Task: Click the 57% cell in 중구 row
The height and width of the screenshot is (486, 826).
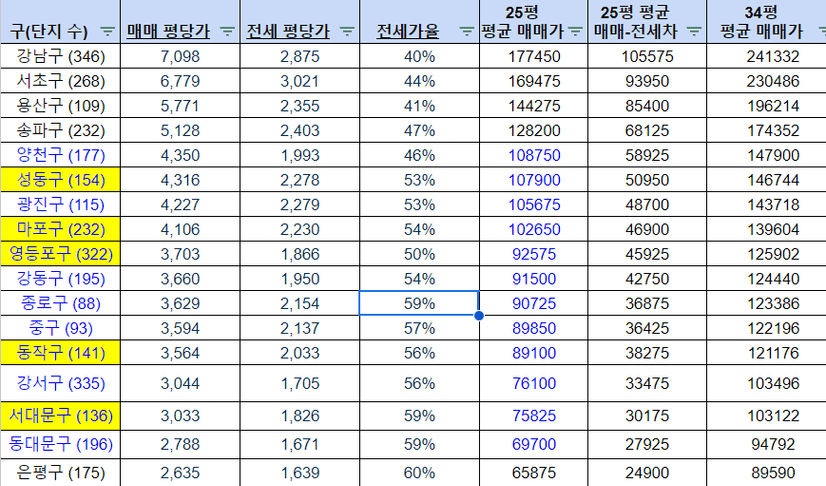Action: (x=419, y=328)
